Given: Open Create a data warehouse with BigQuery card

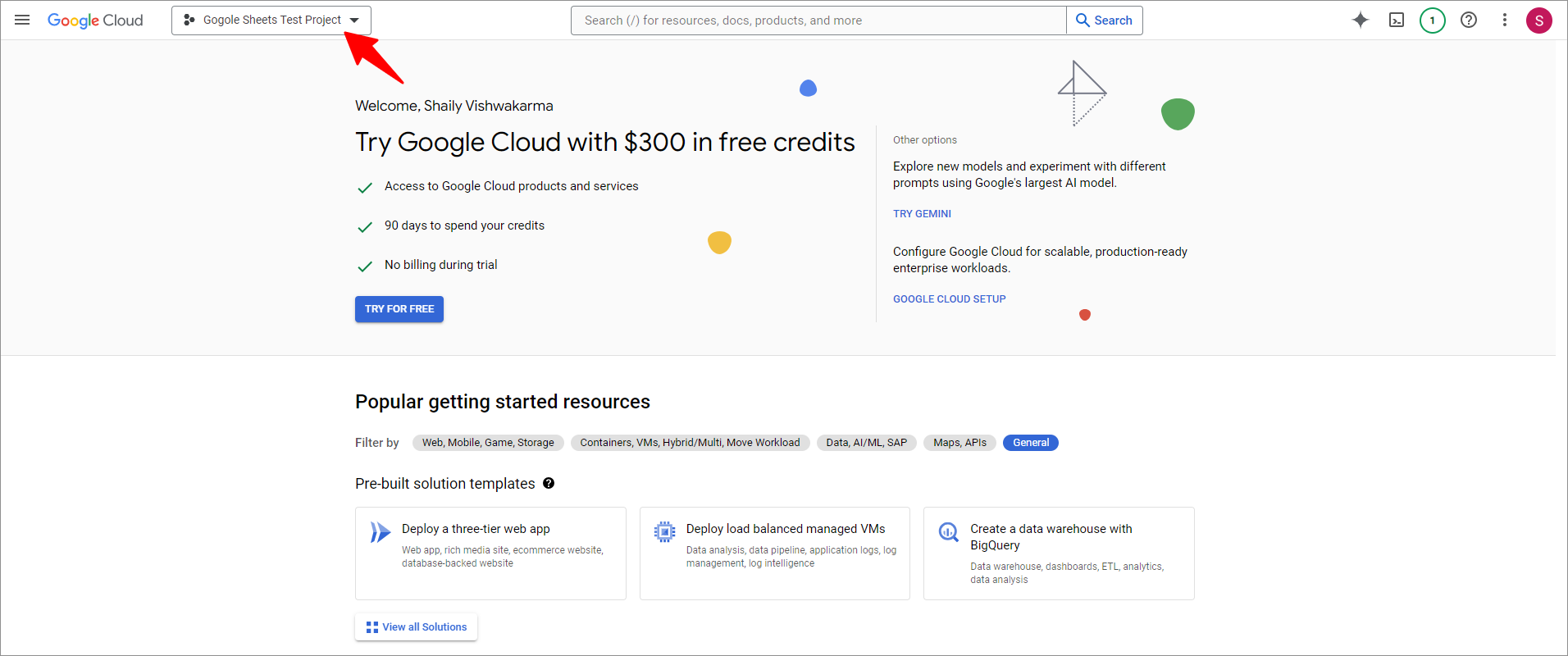Looking at the screenshot, I should [x=1059, y=553].
